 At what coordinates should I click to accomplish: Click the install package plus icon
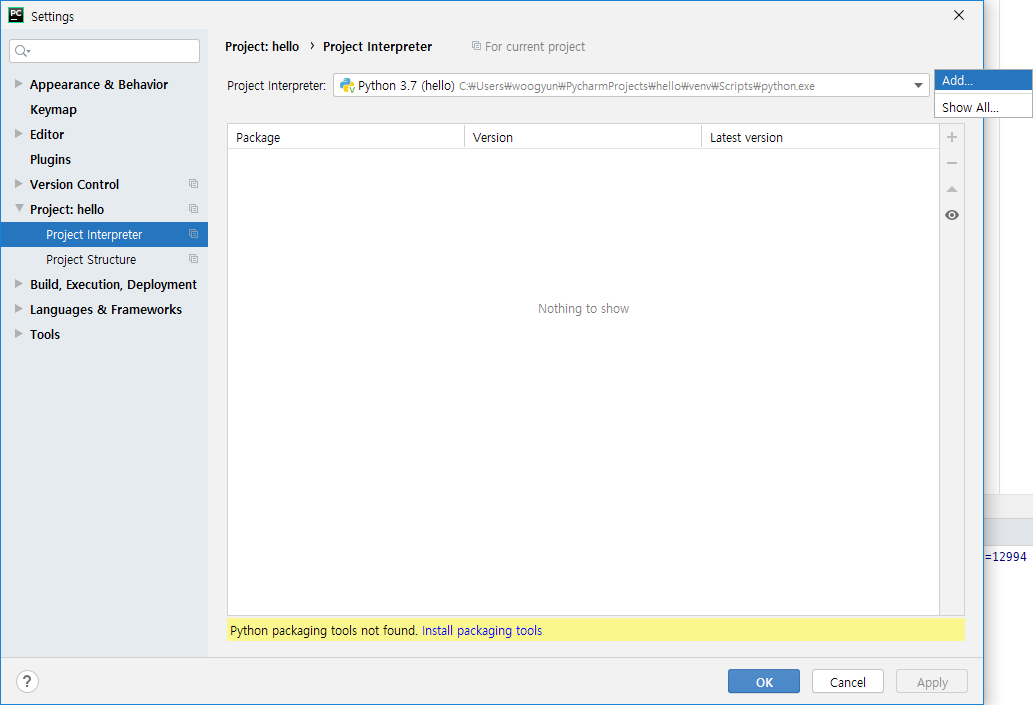pos(951,137)
